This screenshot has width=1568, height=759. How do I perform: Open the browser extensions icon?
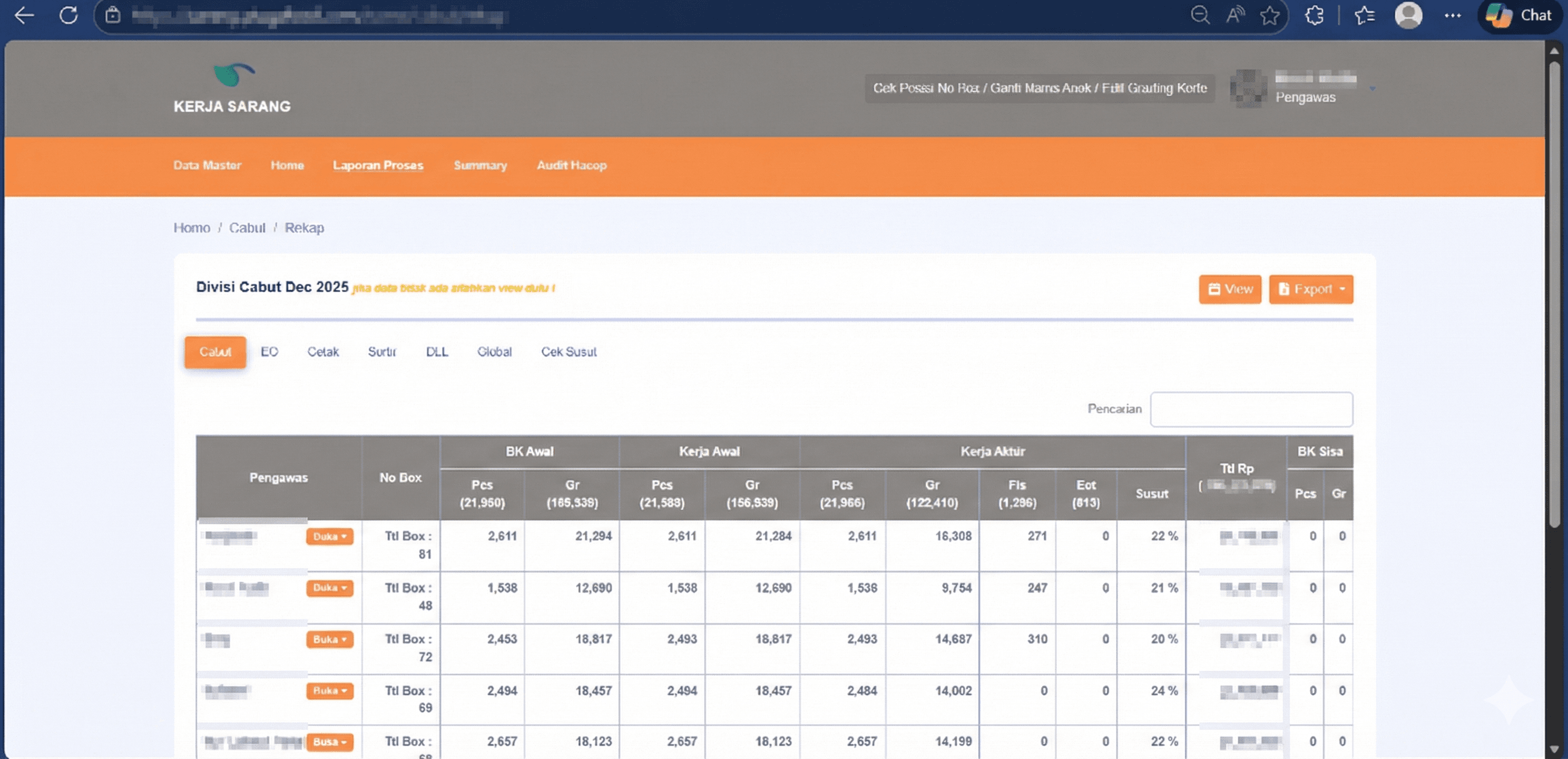[1314, 15]
